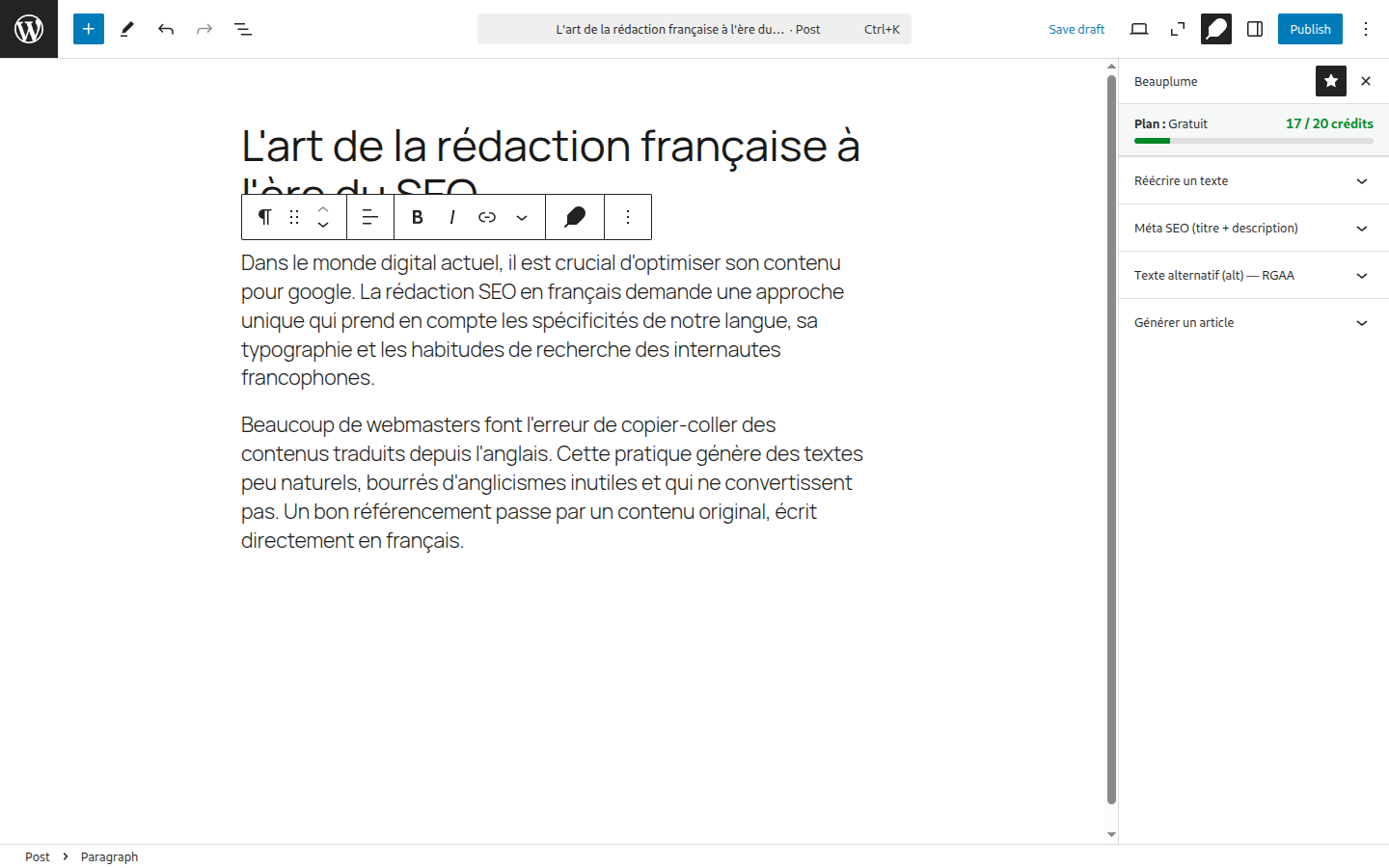Expand the Méta SEO (titre + description) section
Viewport: 1389px width, 868px height.
pyautogui.click(x=1254, y=229)
